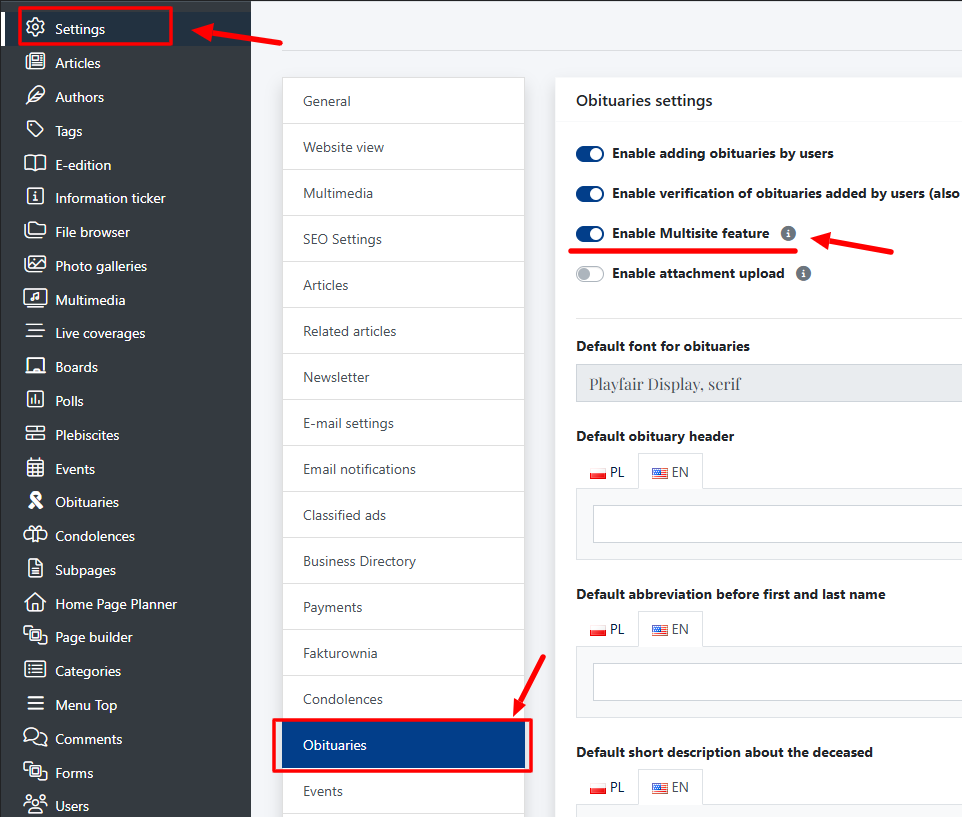Screen dimensions: 962x817
Task: Select EN tab under Default abbreviation section
Action: 670,629
